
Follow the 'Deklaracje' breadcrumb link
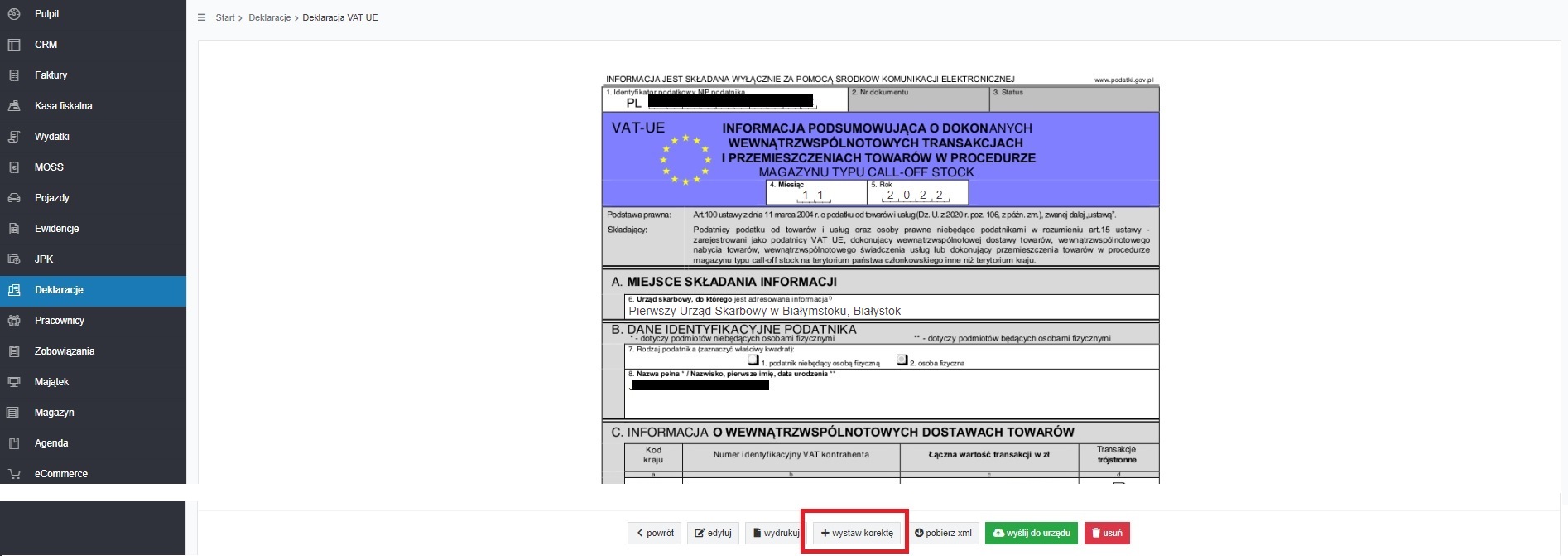pyautogui.click(x=269, y=17)
